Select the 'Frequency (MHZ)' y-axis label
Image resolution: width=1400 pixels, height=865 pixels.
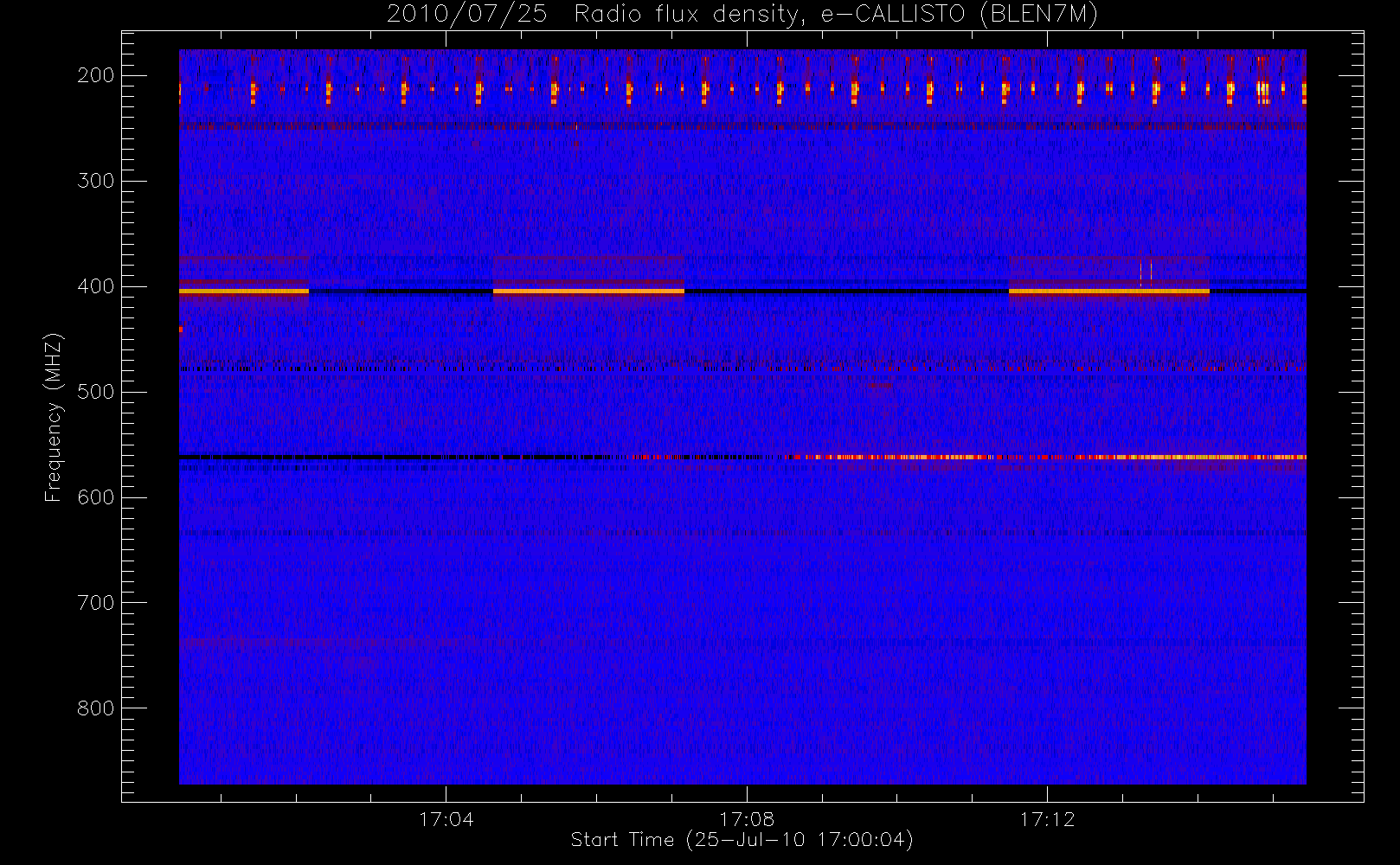(x=54, y=417)
